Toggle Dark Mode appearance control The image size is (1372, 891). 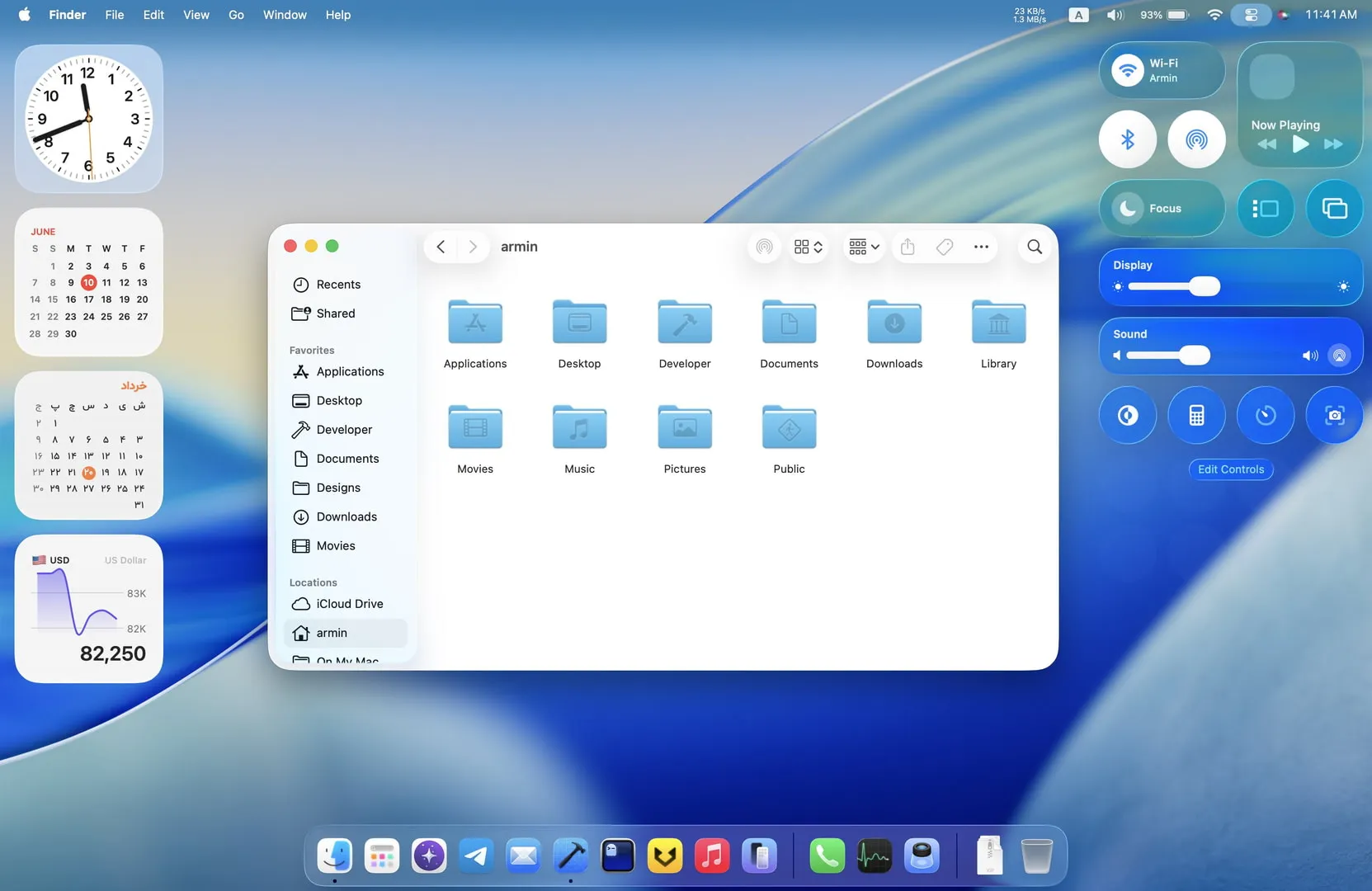click(x=1128, y=415)
